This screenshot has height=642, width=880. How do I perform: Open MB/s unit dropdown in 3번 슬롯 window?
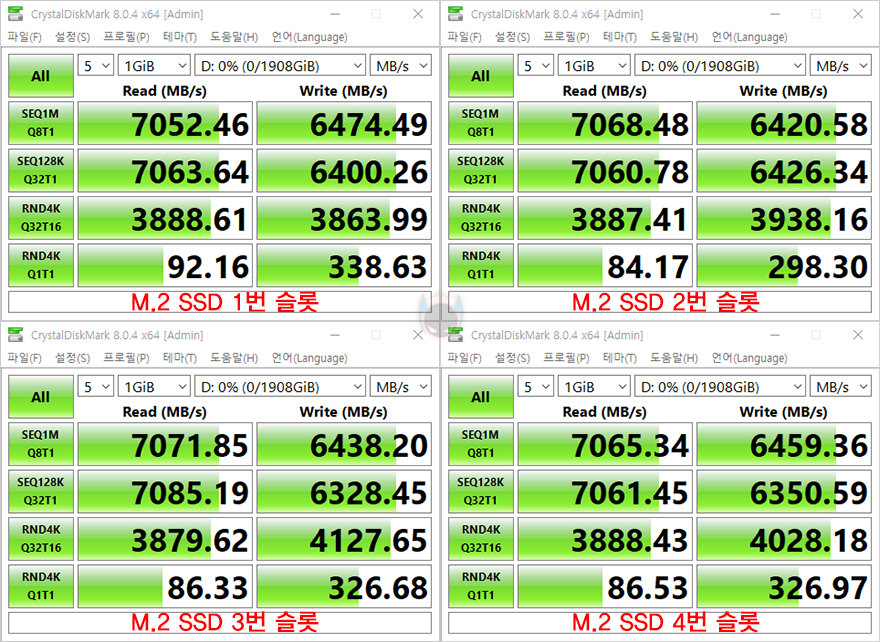click(401, 387)
